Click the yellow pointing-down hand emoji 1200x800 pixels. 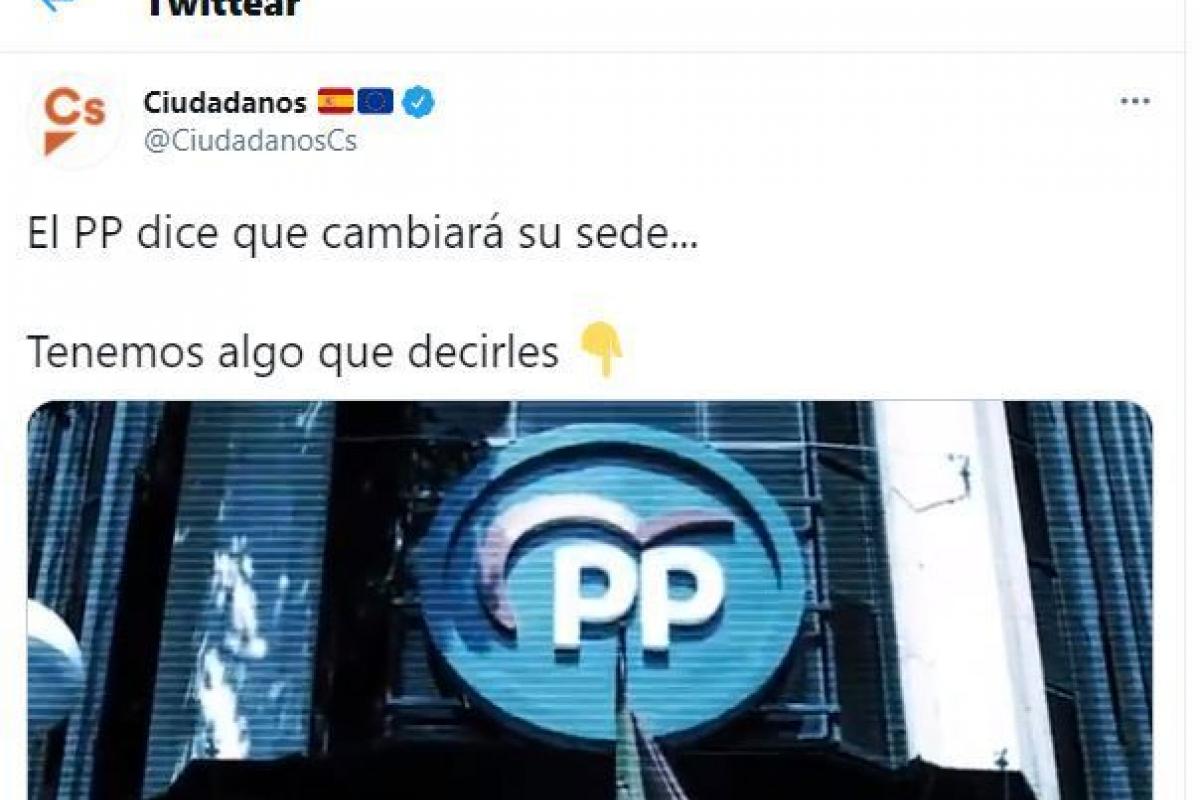point(602,350)
